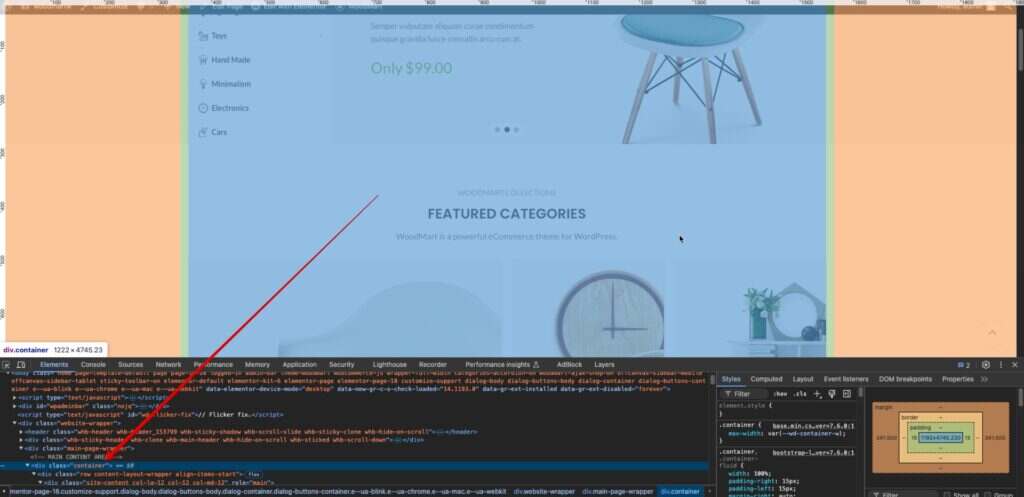Expand the first script text/javascript node

coord(15,398)
